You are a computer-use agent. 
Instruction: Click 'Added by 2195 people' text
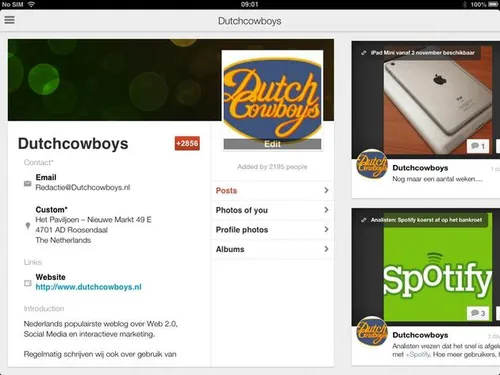click(x=272, y=167)
